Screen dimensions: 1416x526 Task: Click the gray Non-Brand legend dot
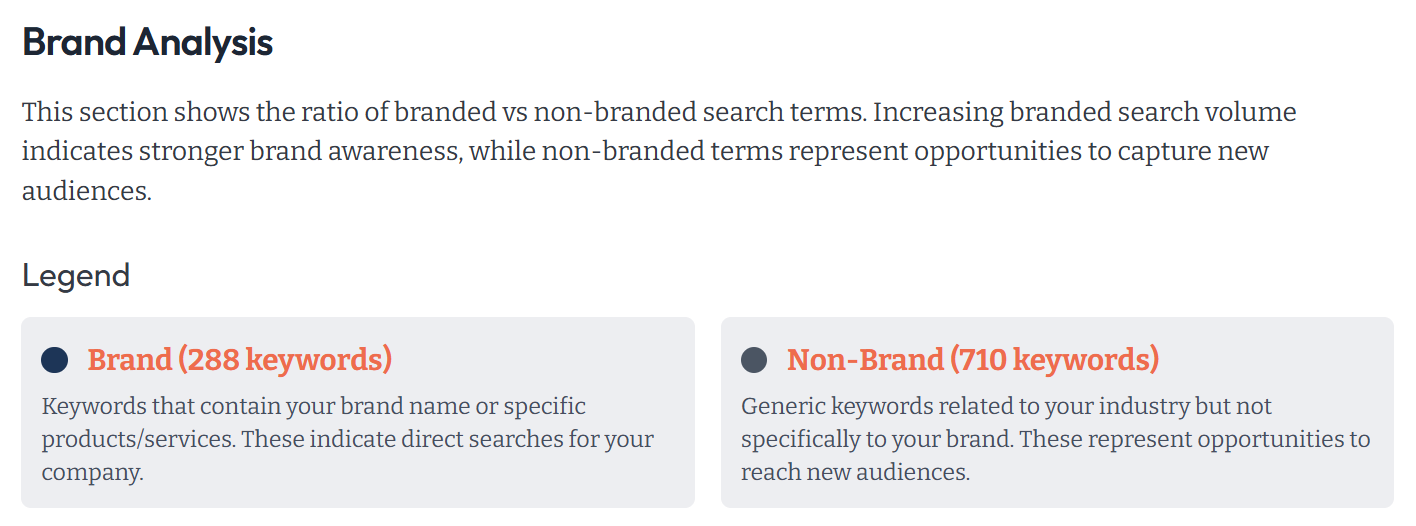[754, 360]
